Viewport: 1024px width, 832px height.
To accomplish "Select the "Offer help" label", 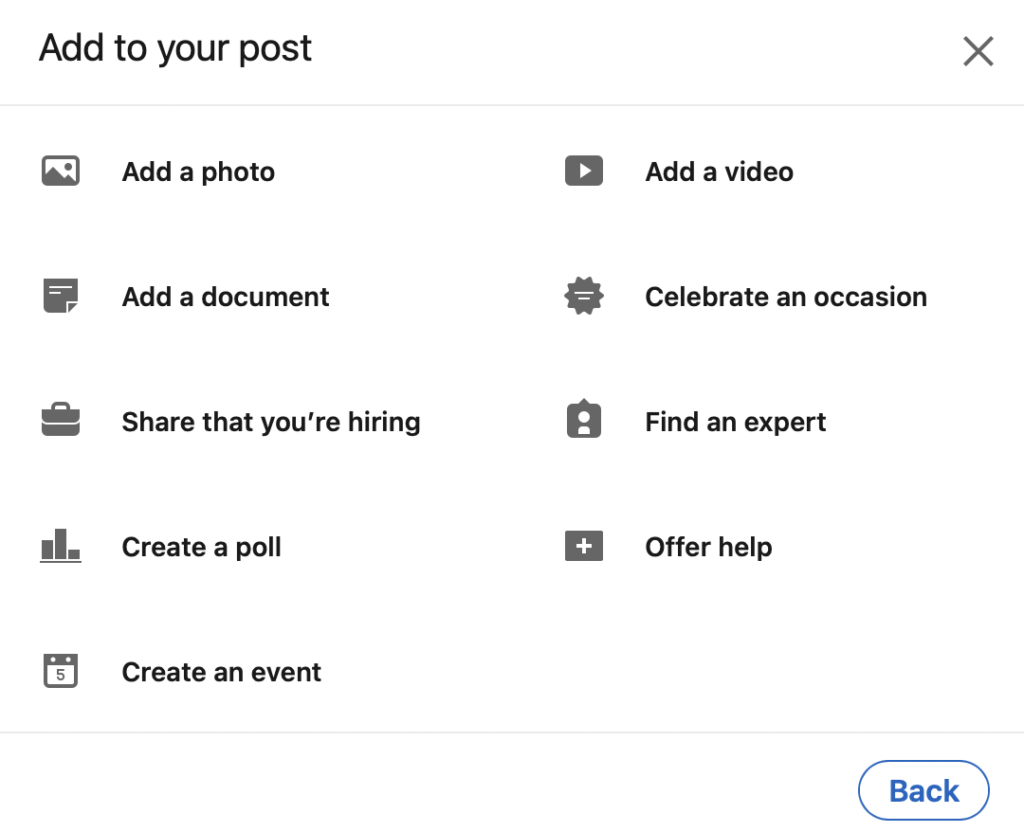I will [x=708, y=547].
